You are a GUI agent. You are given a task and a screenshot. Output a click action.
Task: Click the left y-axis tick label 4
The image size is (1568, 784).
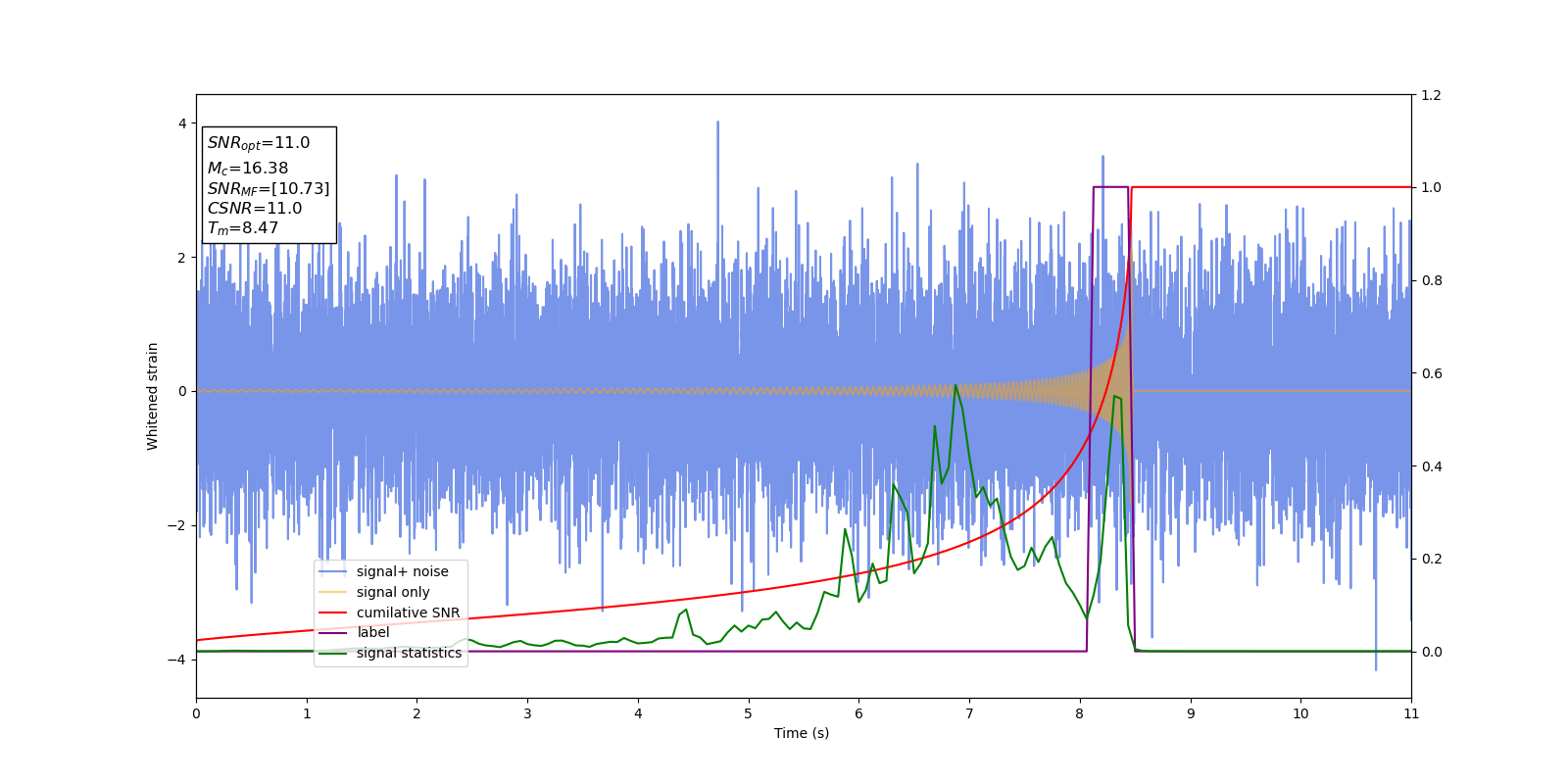point(181,123)
